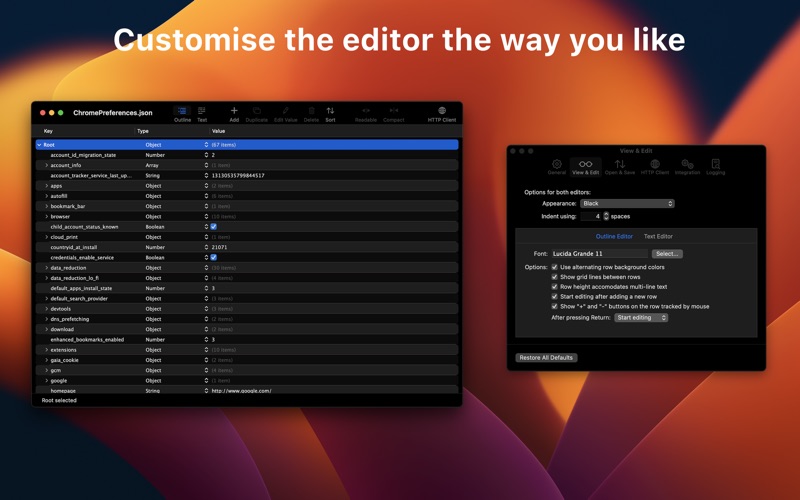Select the countryid_at_install row
Image resolution: width=800 pixels, height=500 pixels.
247,247
